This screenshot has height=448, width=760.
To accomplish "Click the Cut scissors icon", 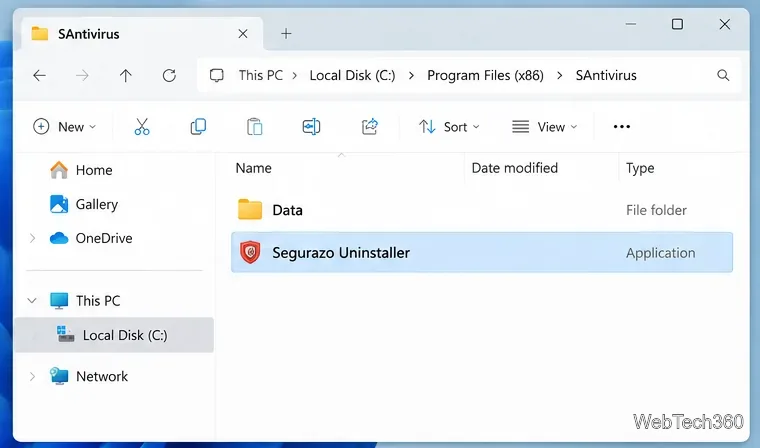I will click(142, 127).
